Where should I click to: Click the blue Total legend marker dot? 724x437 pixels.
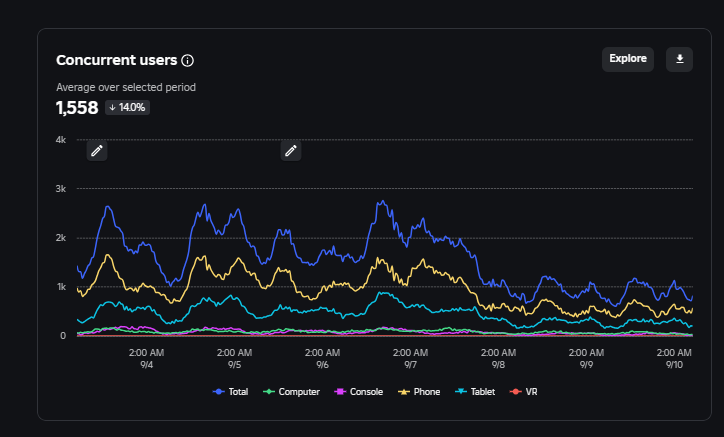tap(218, 392)
